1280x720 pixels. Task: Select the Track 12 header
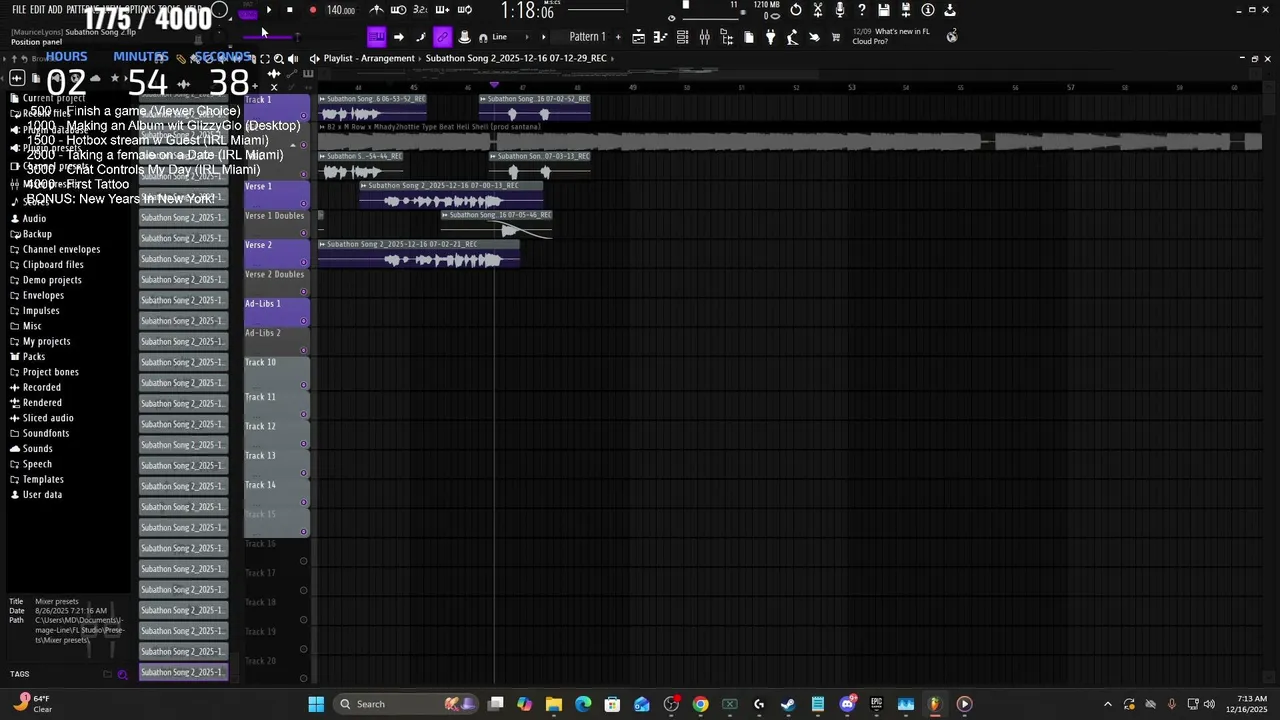pos(276,435)
